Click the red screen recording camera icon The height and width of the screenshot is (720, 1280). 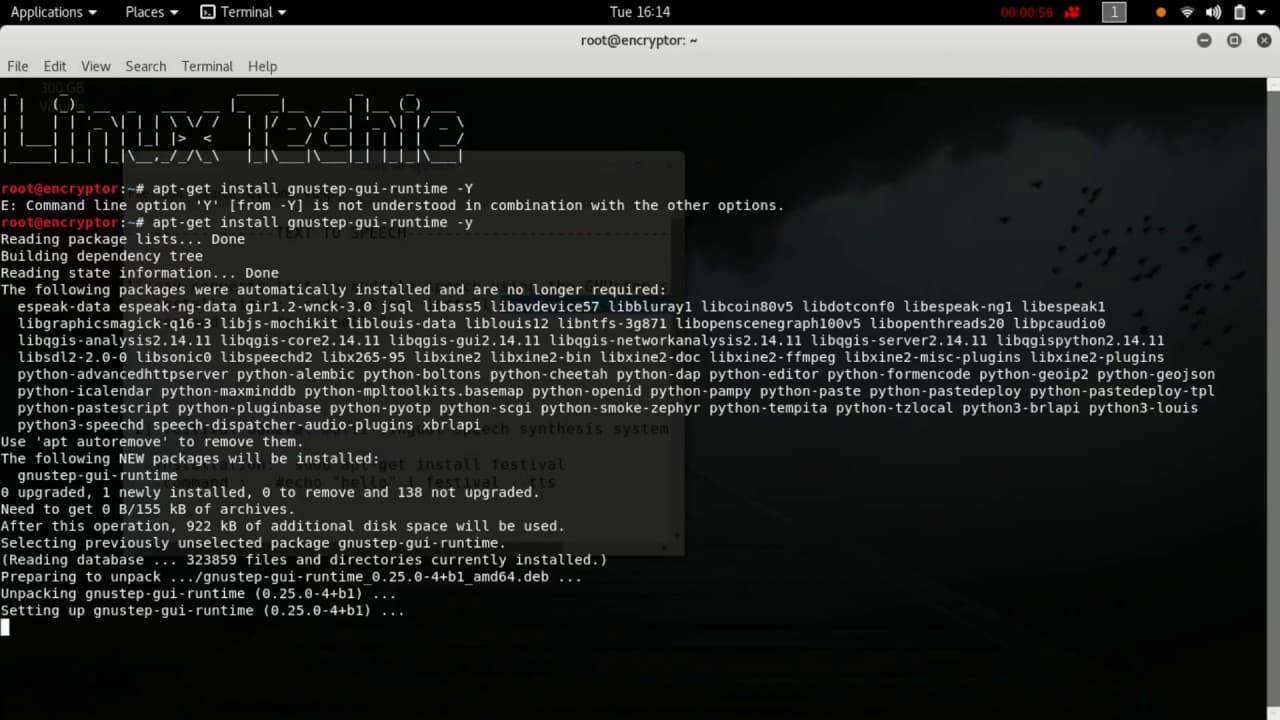(x=1072, y=13)
